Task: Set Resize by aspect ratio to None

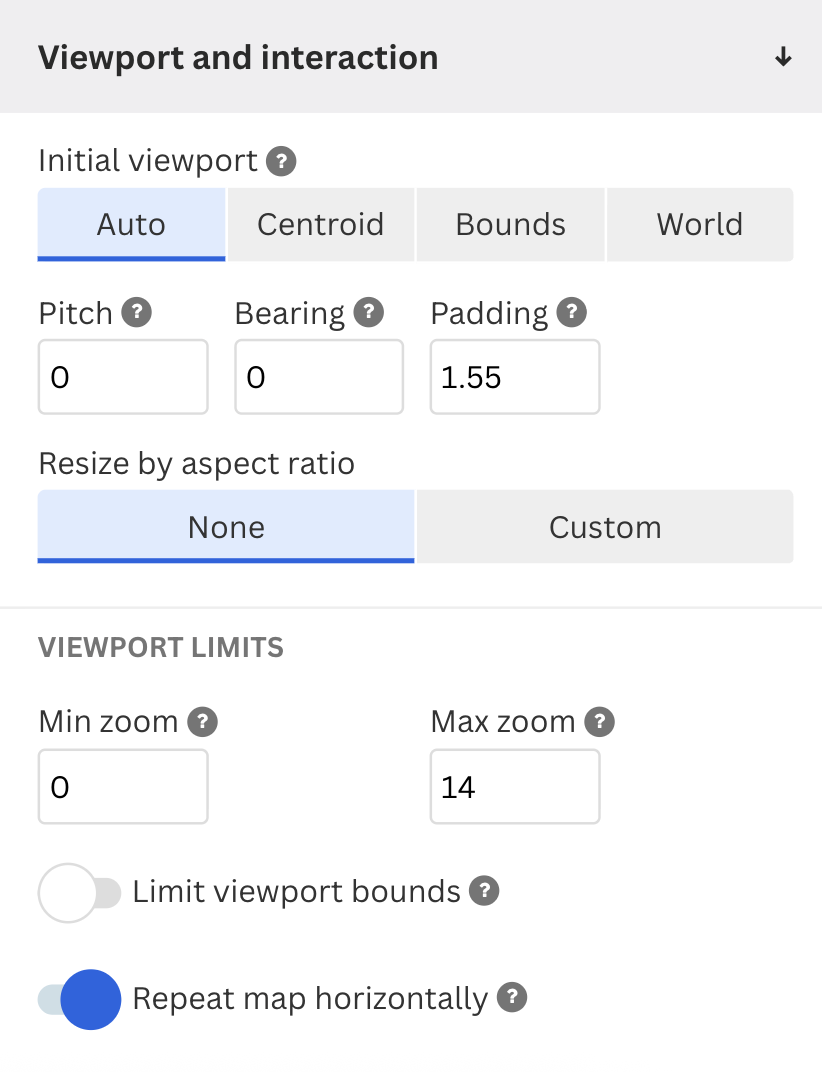Action: click(226, 527)
